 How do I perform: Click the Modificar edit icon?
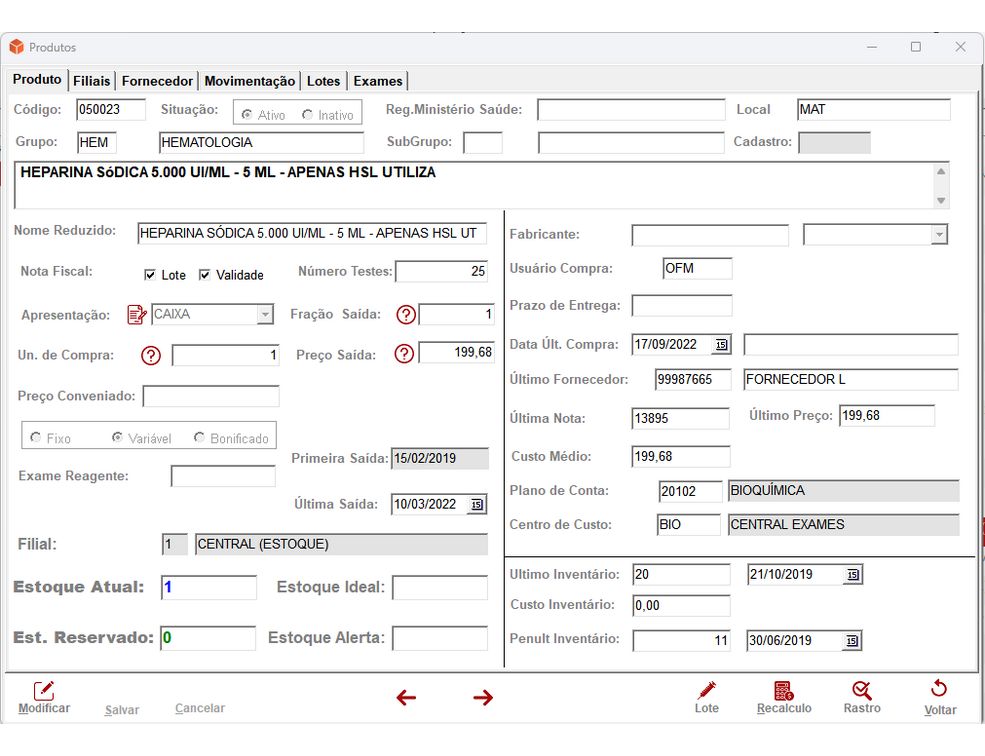[44, 690]
